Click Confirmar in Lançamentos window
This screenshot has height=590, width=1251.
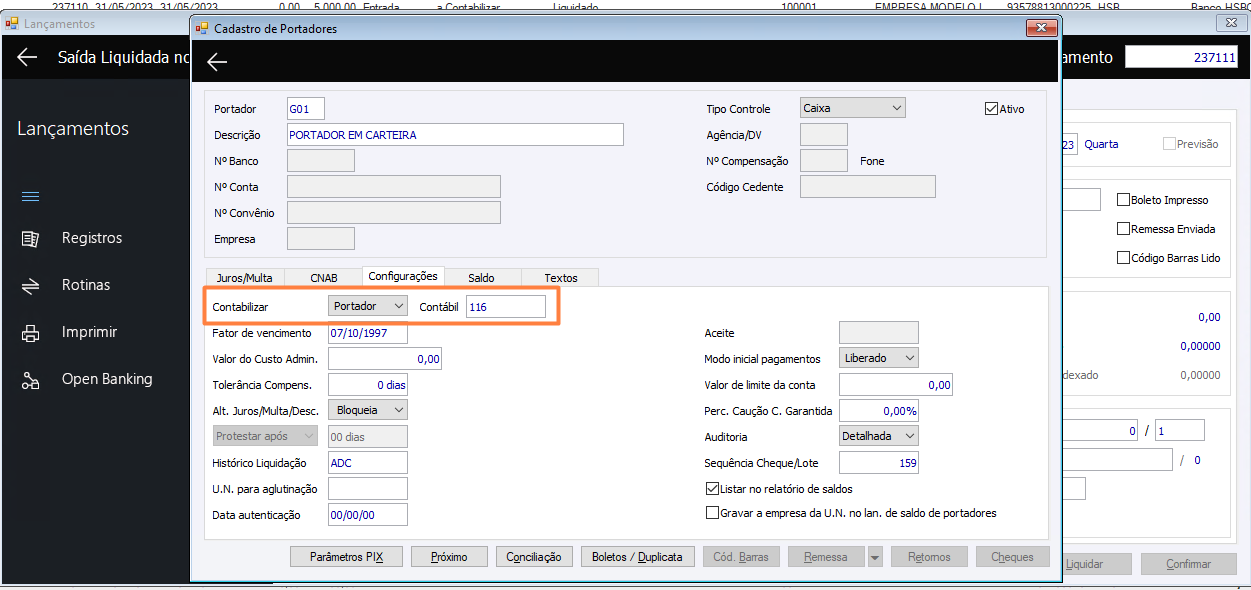coord(1188,564)
